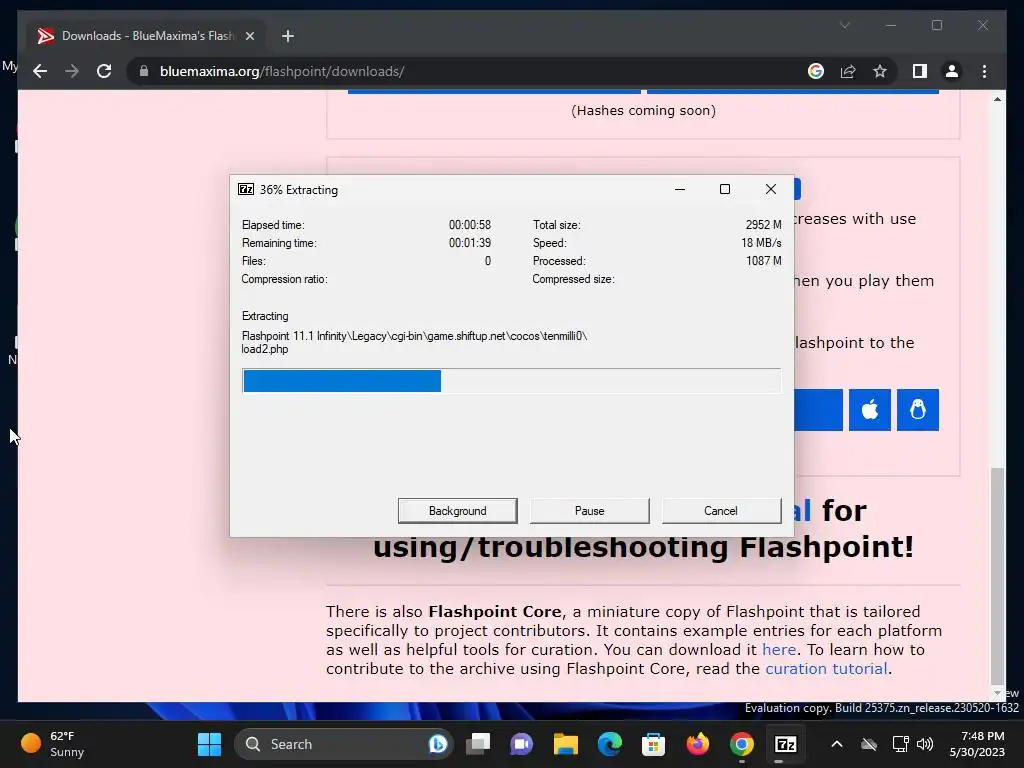Maximize the 7-Zip extracting dialog
Screen dimensions: 1024x768
[725, 189]
